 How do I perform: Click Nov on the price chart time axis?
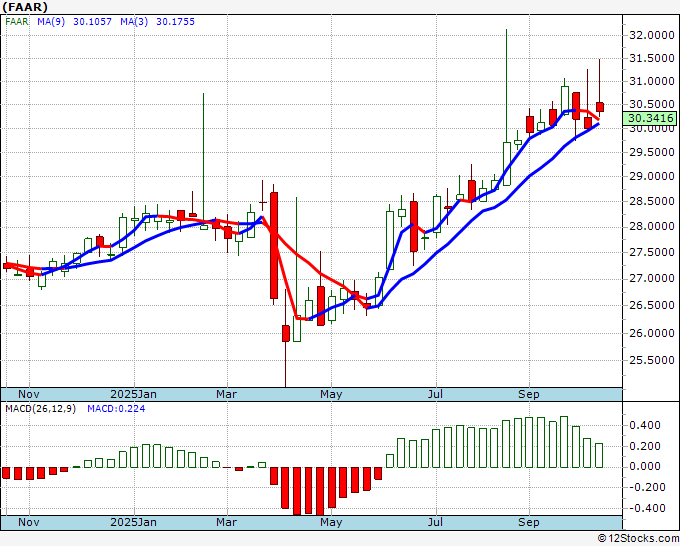tap(29, 394)
